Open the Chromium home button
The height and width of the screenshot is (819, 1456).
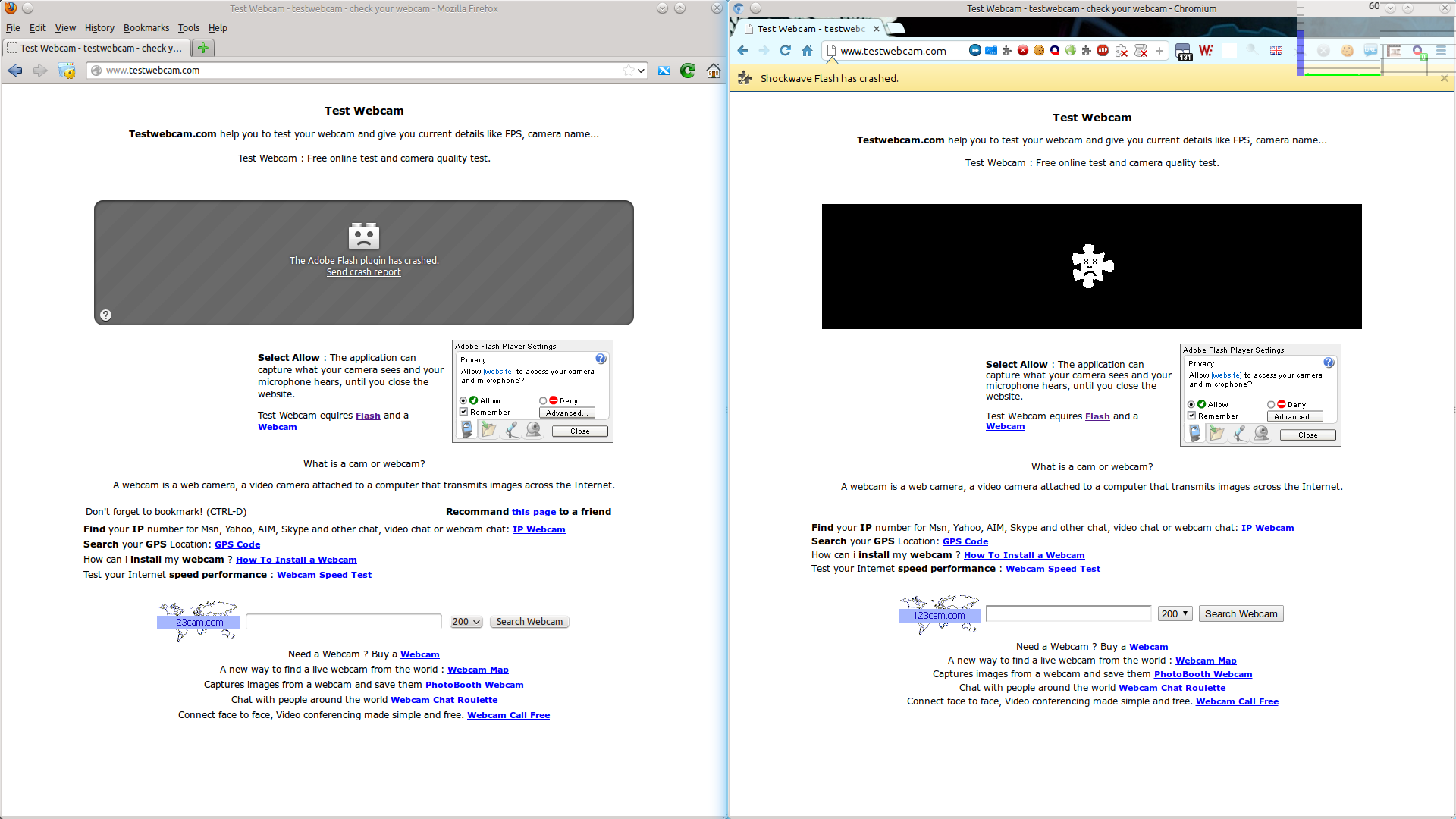click(x=807, y=51)
